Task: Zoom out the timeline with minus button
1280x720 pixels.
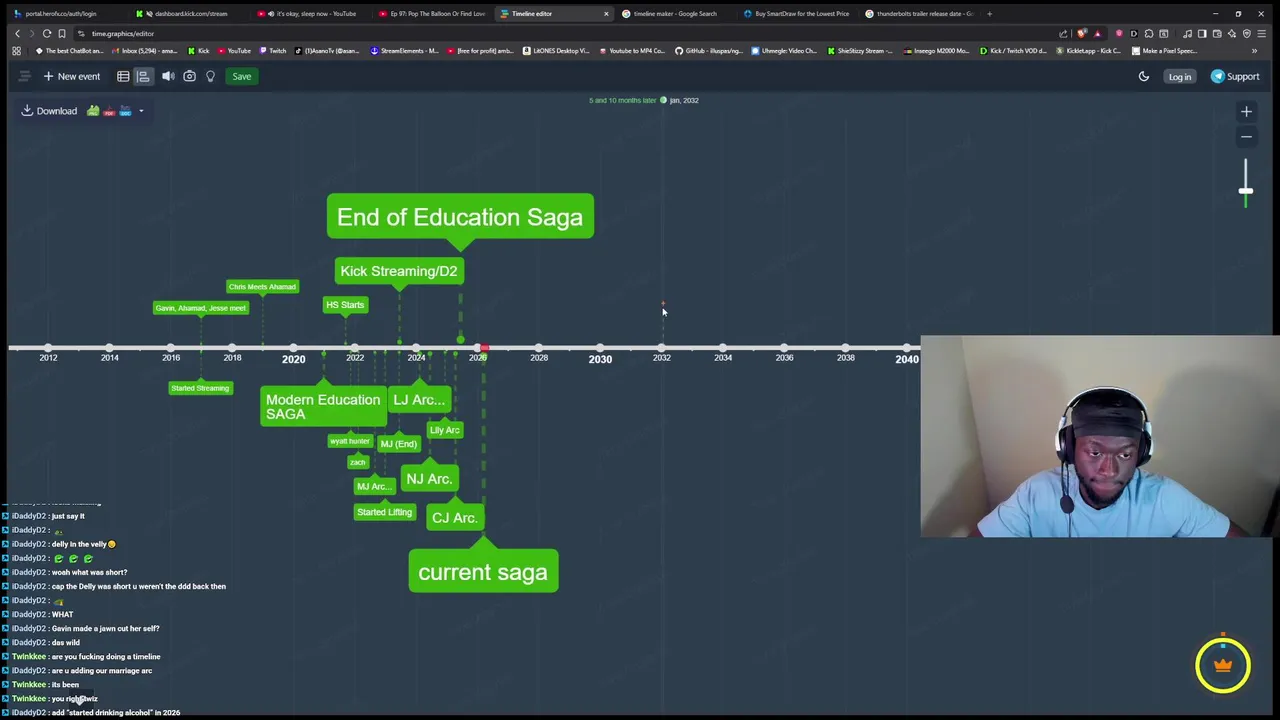Action: (1246, 136)
